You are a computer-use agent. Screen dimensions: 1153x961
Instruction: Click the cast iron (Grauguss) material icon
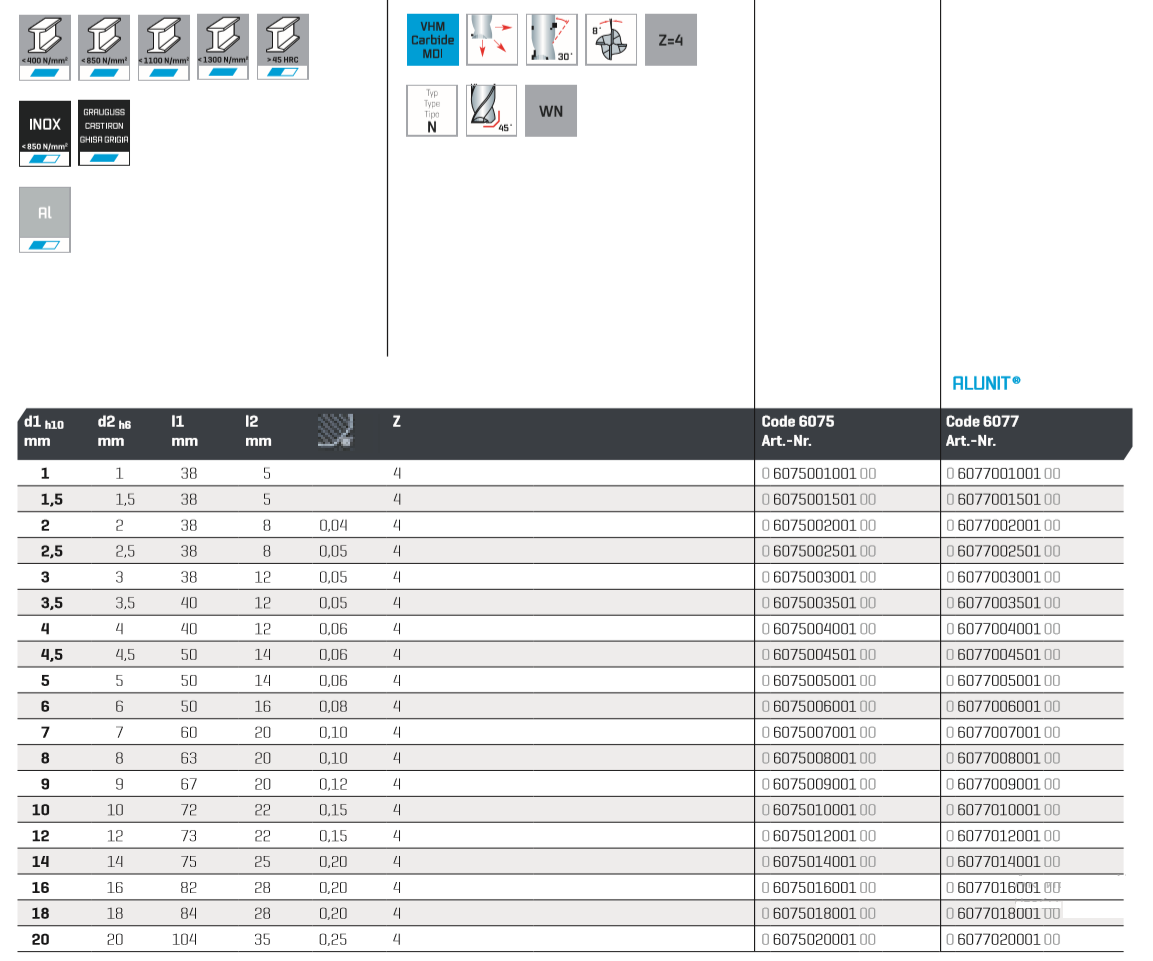click(x=104, y=132)
